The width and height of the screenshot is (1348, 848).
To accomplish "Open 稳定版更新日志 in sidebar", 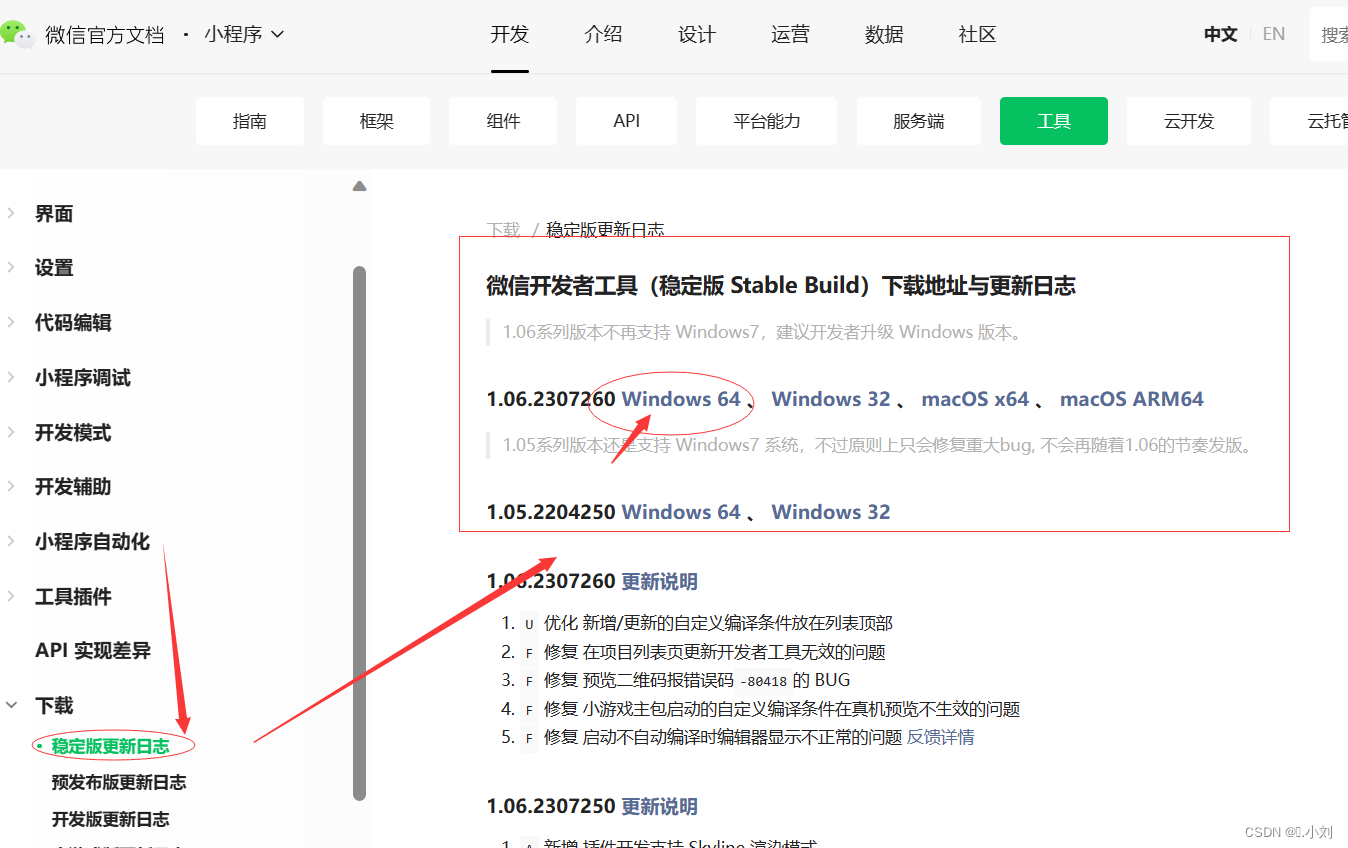I will [111, 746].
